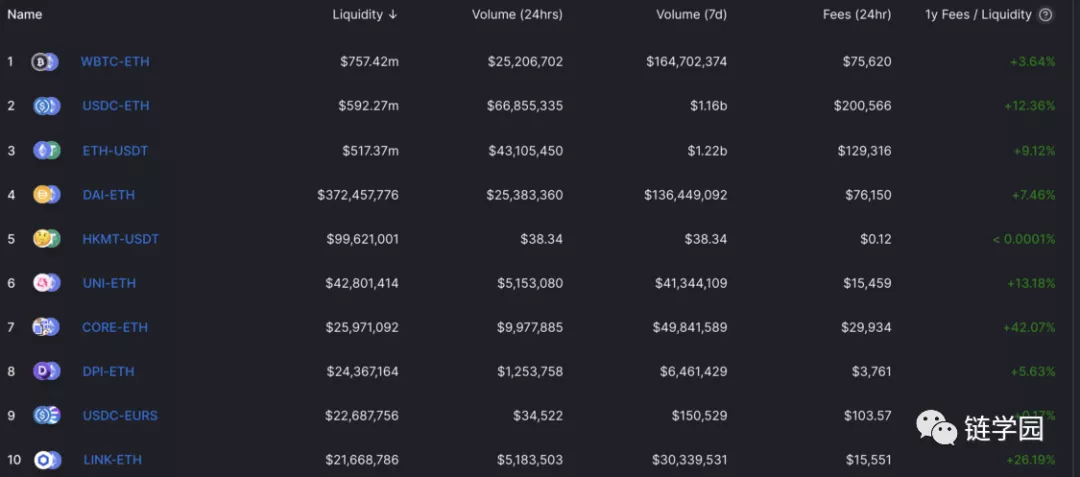Open the USDC-EURS pair link

tap(120, 416)
